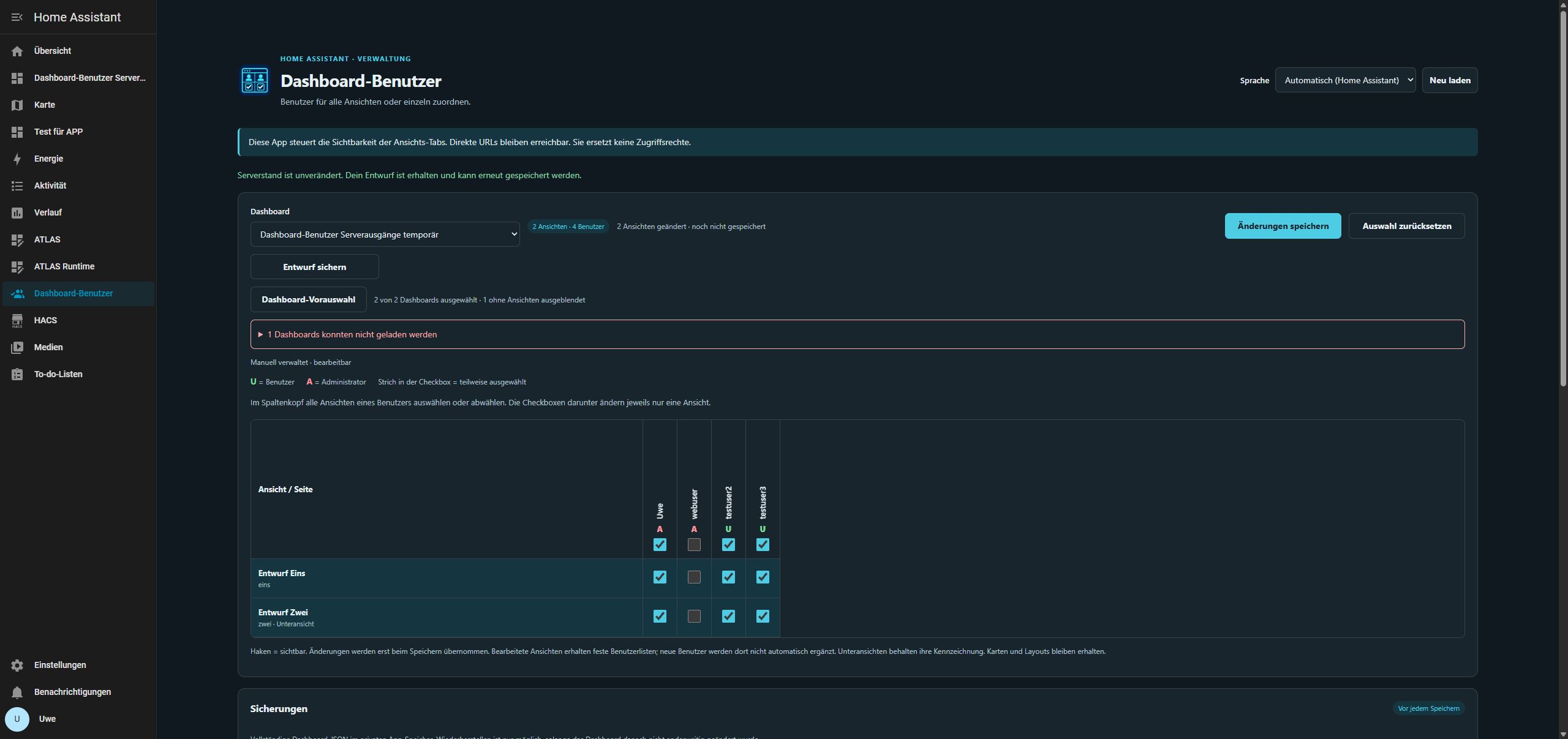The width and height of the screenshot is (1568, 739).
Task: Open the Karte map icon in sidebar
Action: (x=17, y=105)
